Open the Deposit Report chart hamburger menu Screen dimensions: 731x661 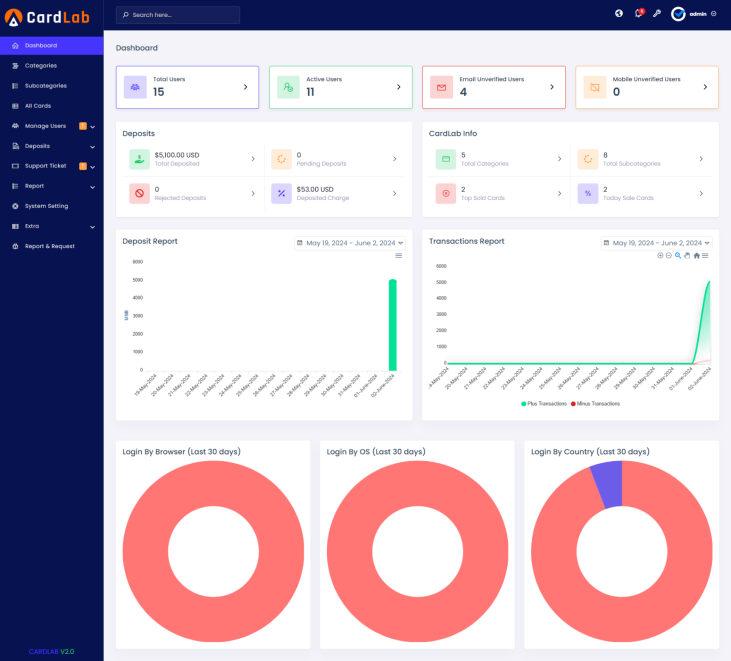click(399, 255)
